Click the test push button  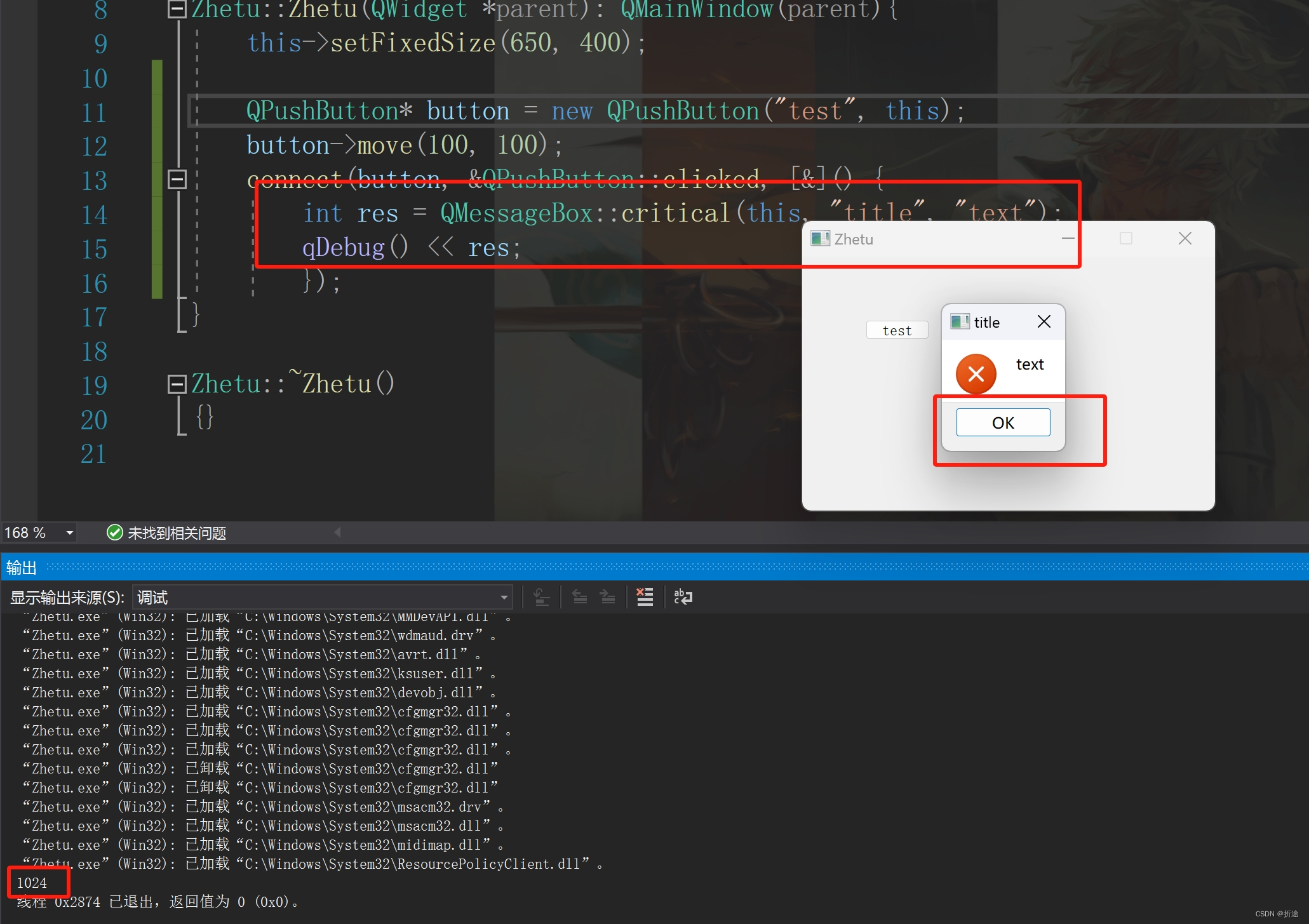tap(897, 330)
